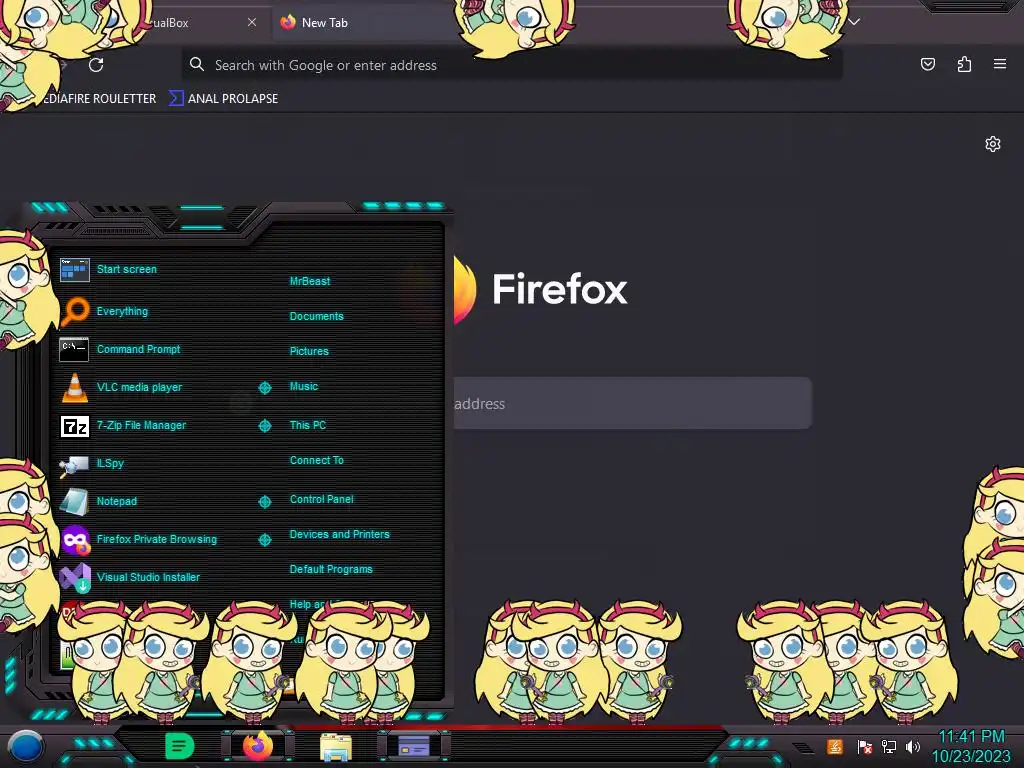Expand Firefox Private Browsing jump list arrow
The height and width of the screenshot is (768, 1024).
[264, 539]
